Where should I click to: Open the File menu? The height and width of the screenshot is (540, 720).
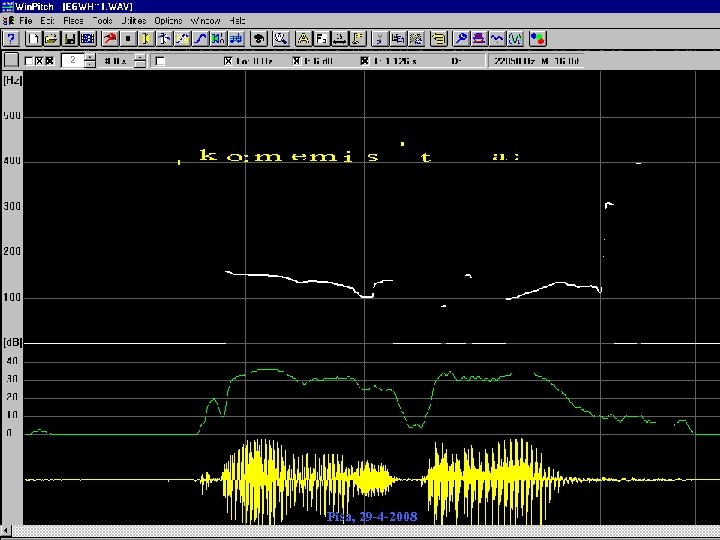[26, 21]
